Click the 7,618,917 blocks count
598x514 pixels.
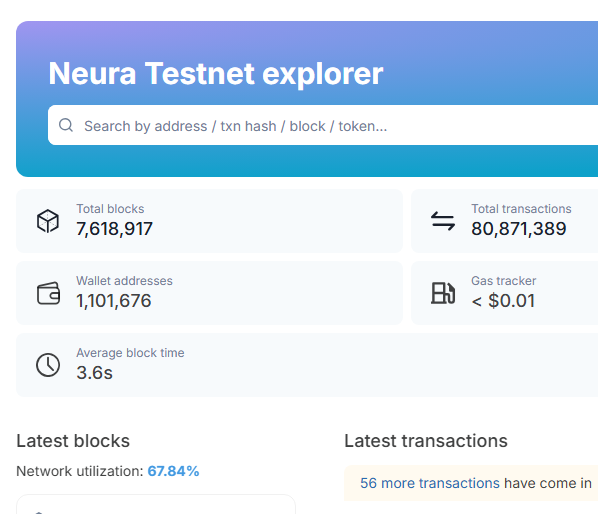click(x=114, y=229)
